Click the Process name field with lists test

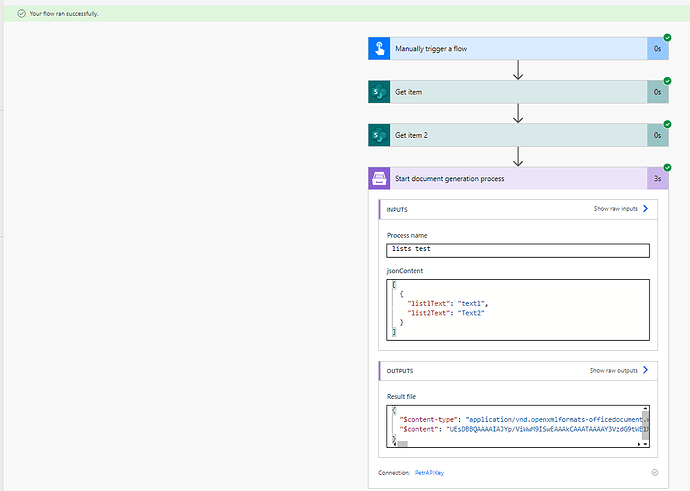(x=517, y=250)
